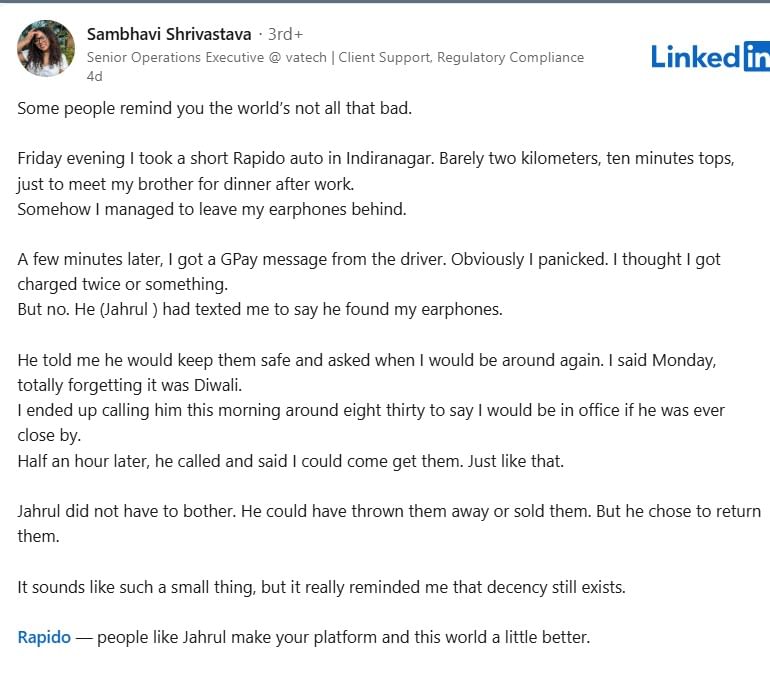This screenshot has width=770, height=695.
Task: Click the Senior Operations Executive headline
Action: click(x=210, y=57)
